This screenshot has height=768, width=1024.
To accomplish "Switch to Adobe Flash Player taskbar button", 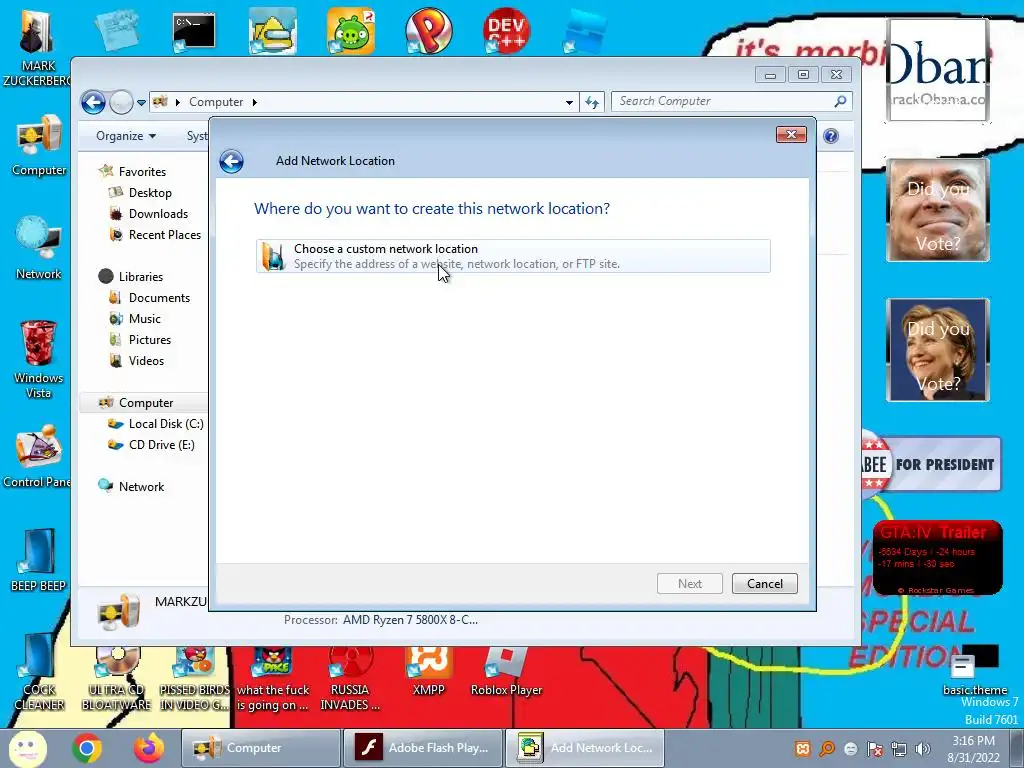I will point(423,748).
